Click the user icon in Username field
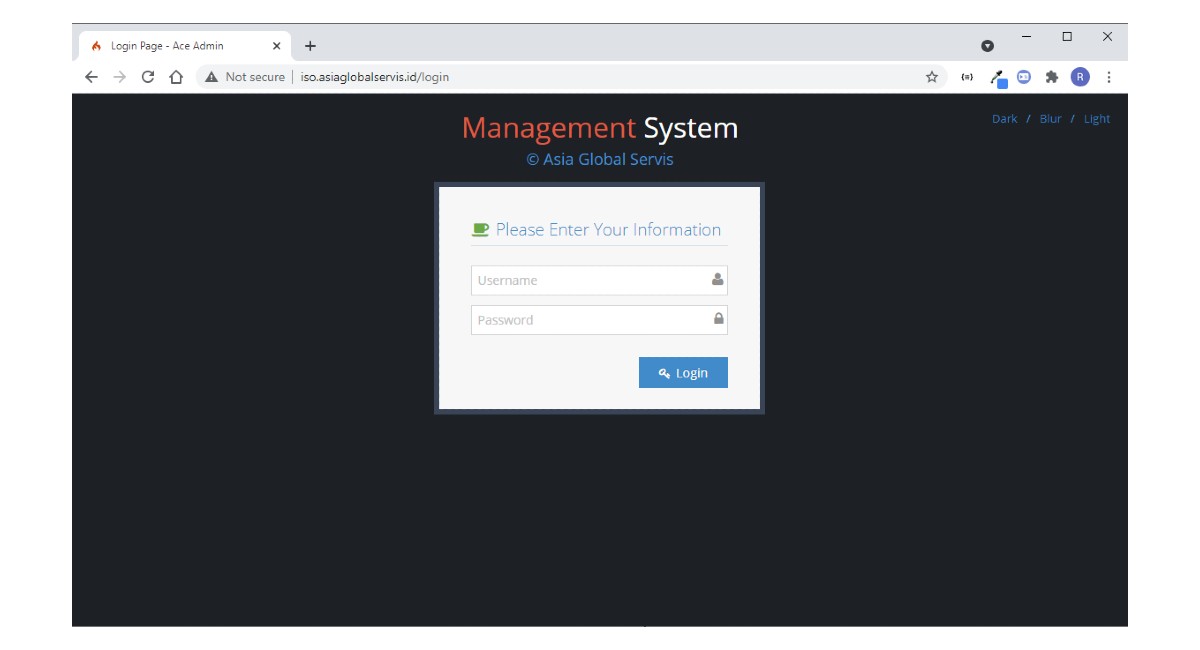 tap(717, 279)
